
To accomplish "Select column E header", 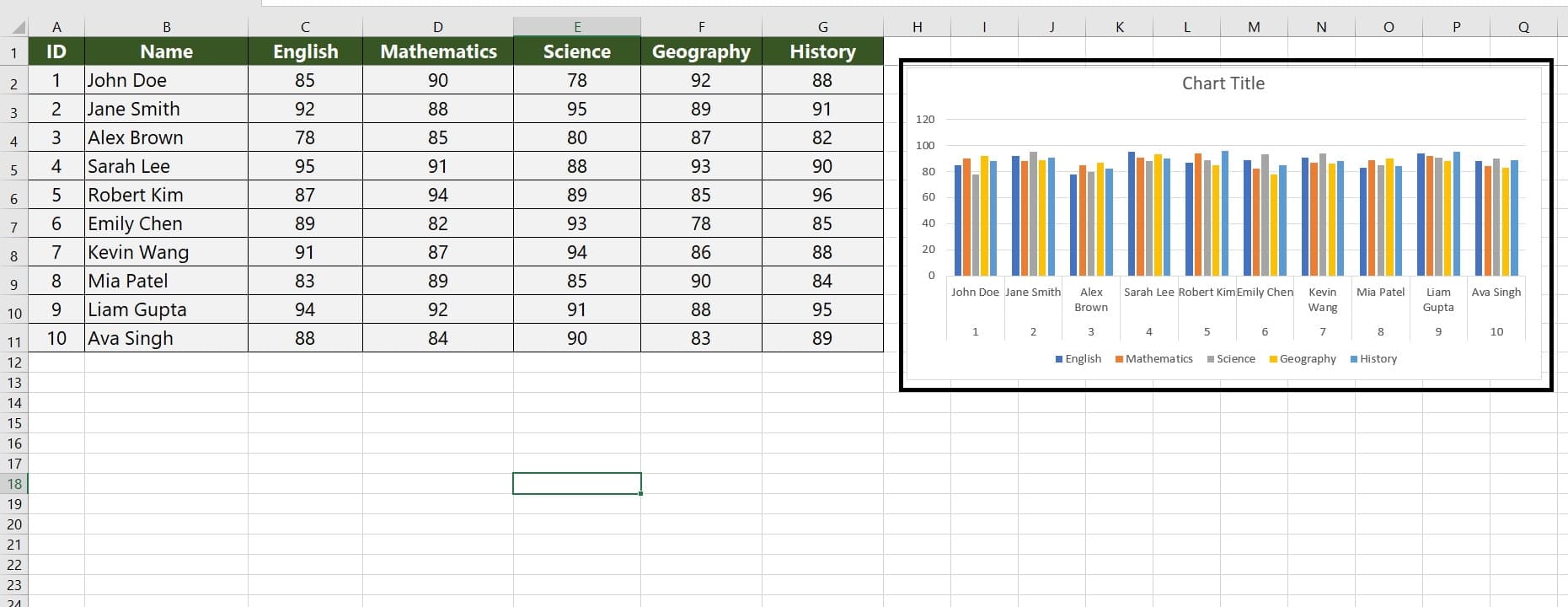I will pos(577,27).
